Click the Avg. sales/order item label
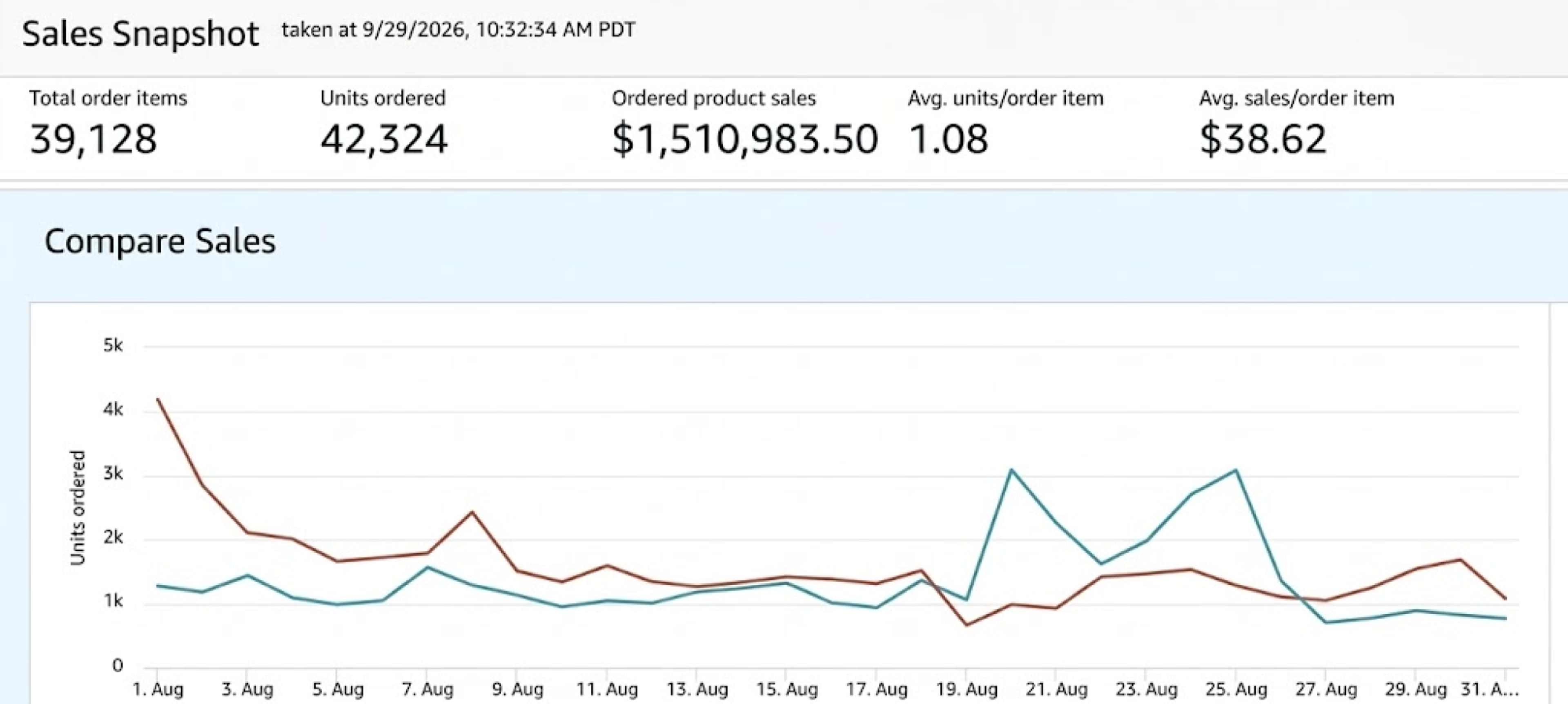The width and height of the screenshot is (1568, 704). click(x=1296, y=98)
